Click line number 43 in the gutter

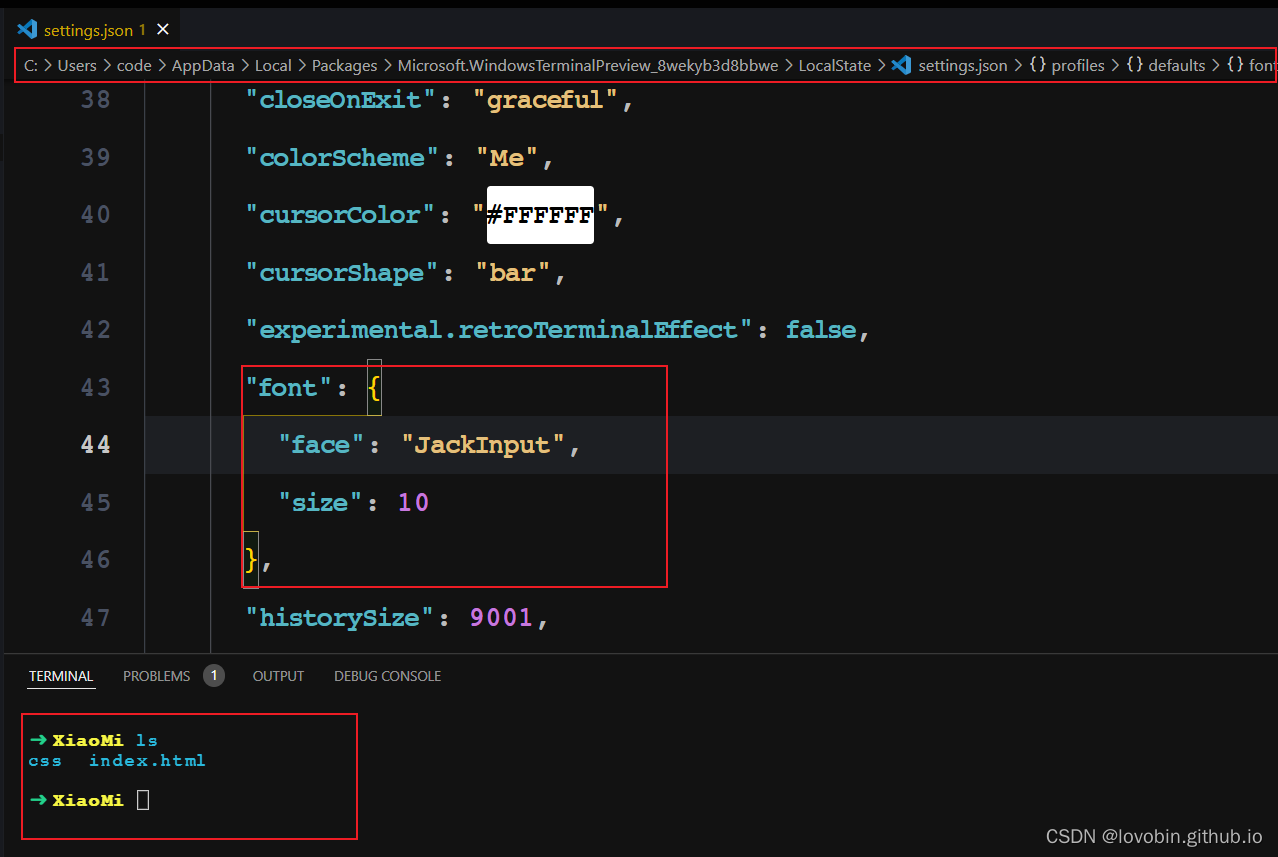pos(96,388)
